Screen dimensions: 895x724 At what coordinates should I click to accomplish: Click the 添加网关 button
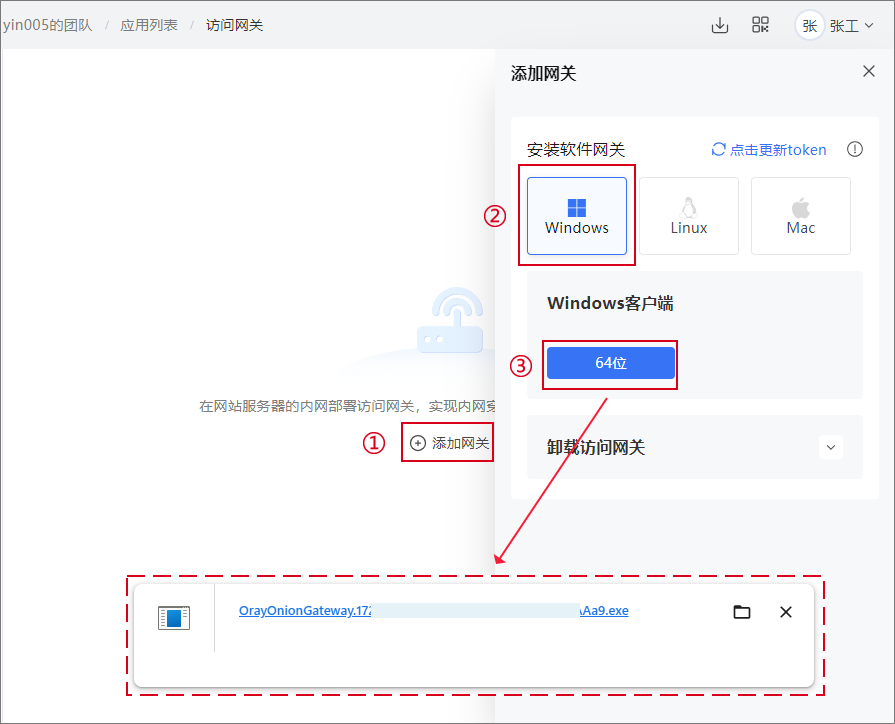click(x=449, y=443)
